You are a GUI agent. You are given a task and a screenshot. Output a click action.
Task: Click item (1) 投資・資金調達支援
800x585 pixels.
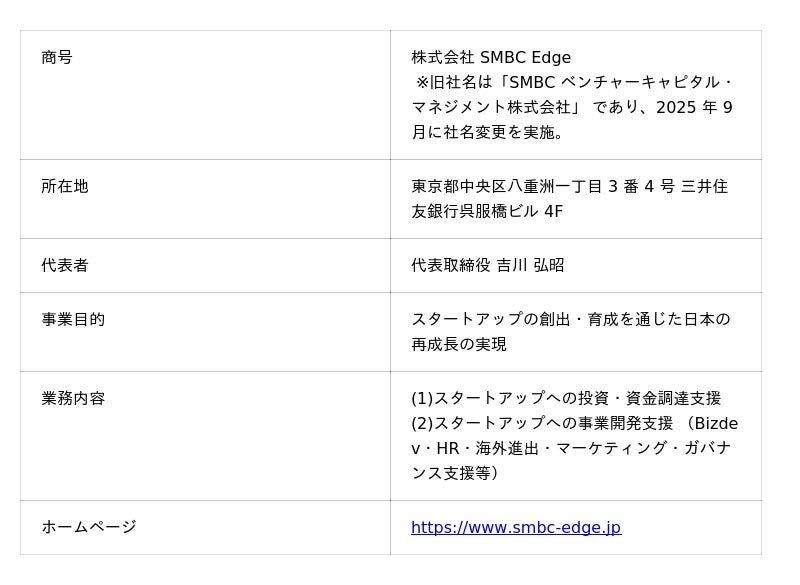[566, 399]
